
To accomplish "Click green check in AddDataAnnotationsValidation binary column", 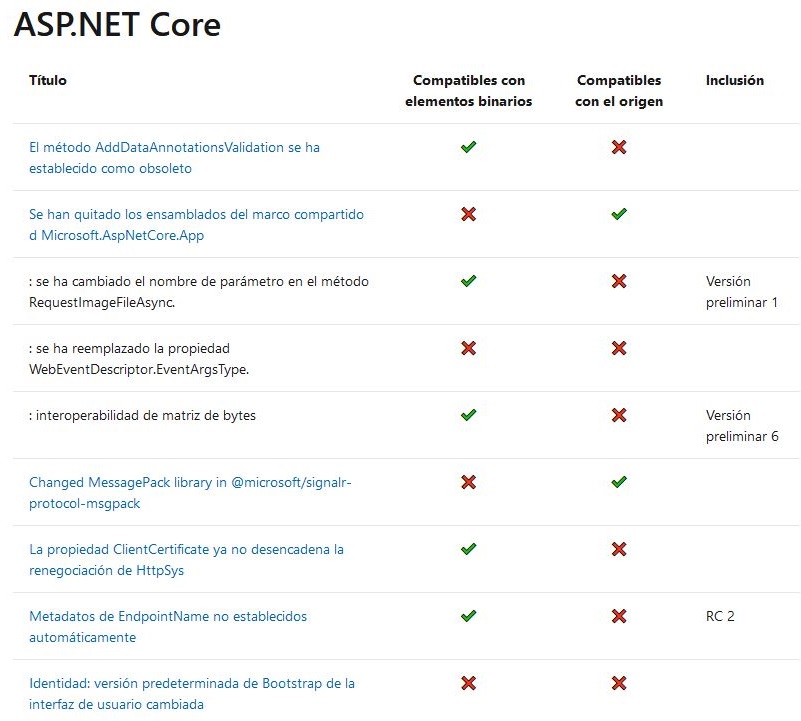I will click(468, 147).
